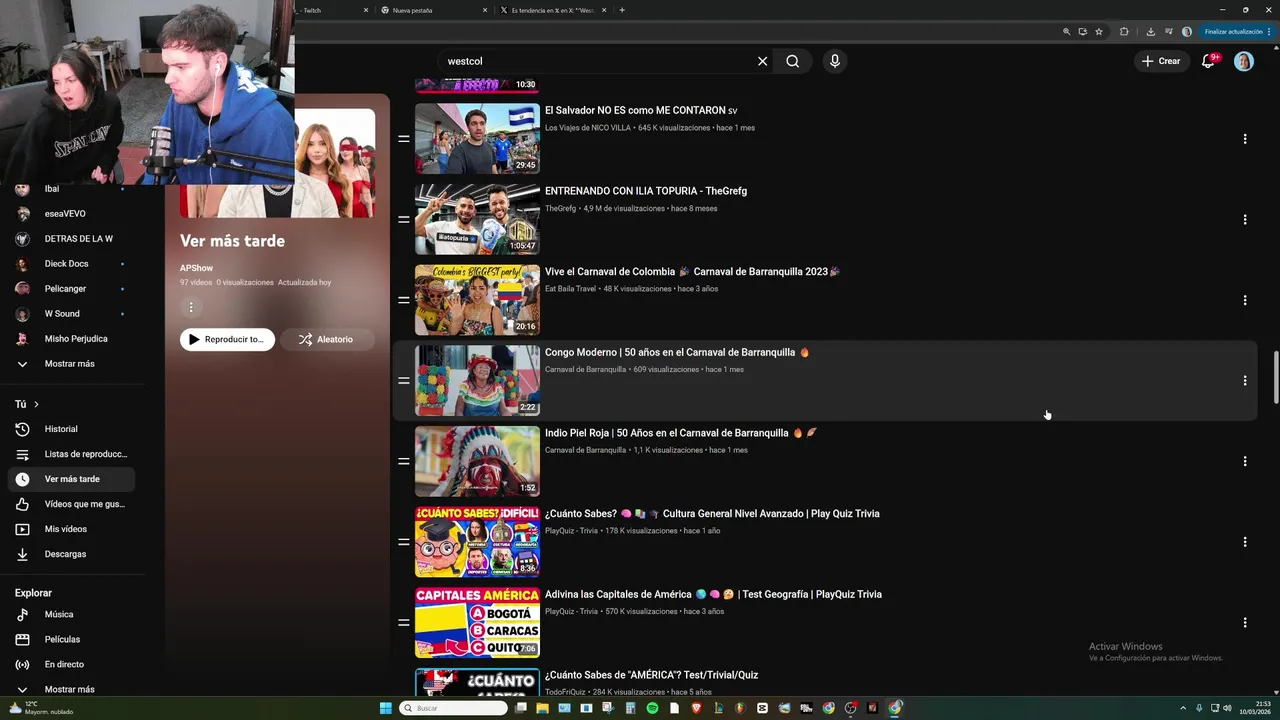Open Los Viajes de NICO VILLA channel
The image size is (1280, 720).
tap(588, 128)
